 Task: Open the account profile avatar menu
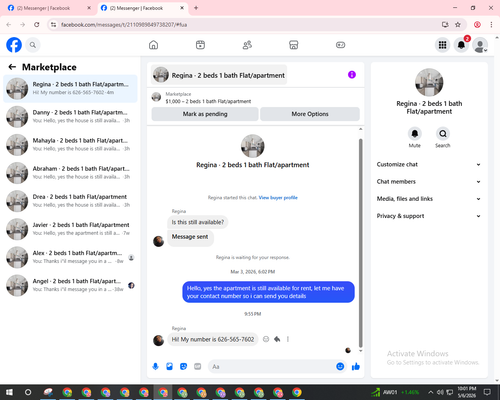click(x=480, y=45)
